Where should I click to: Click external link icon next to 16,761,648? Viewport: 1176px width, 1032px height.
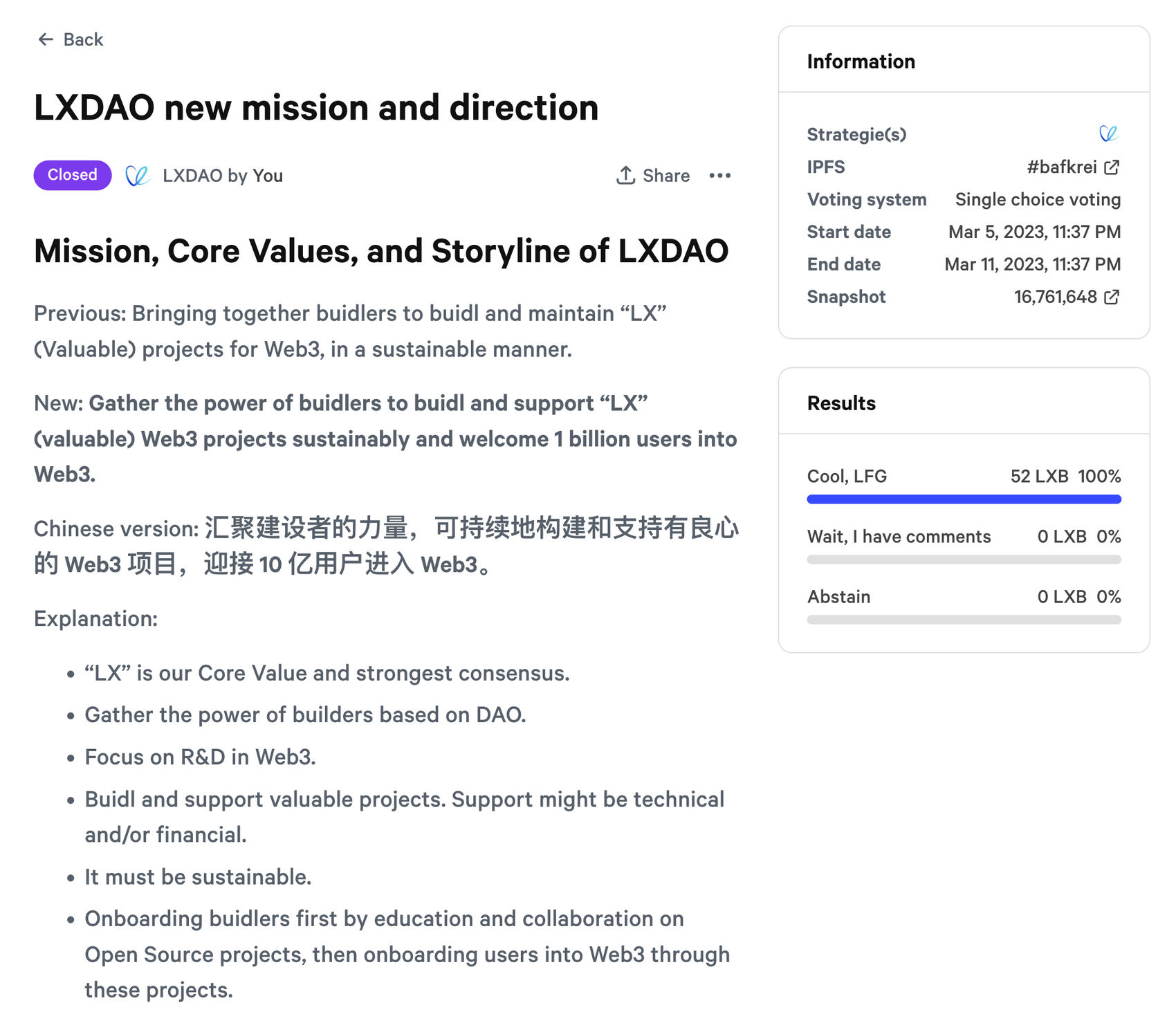point(1112,297)
